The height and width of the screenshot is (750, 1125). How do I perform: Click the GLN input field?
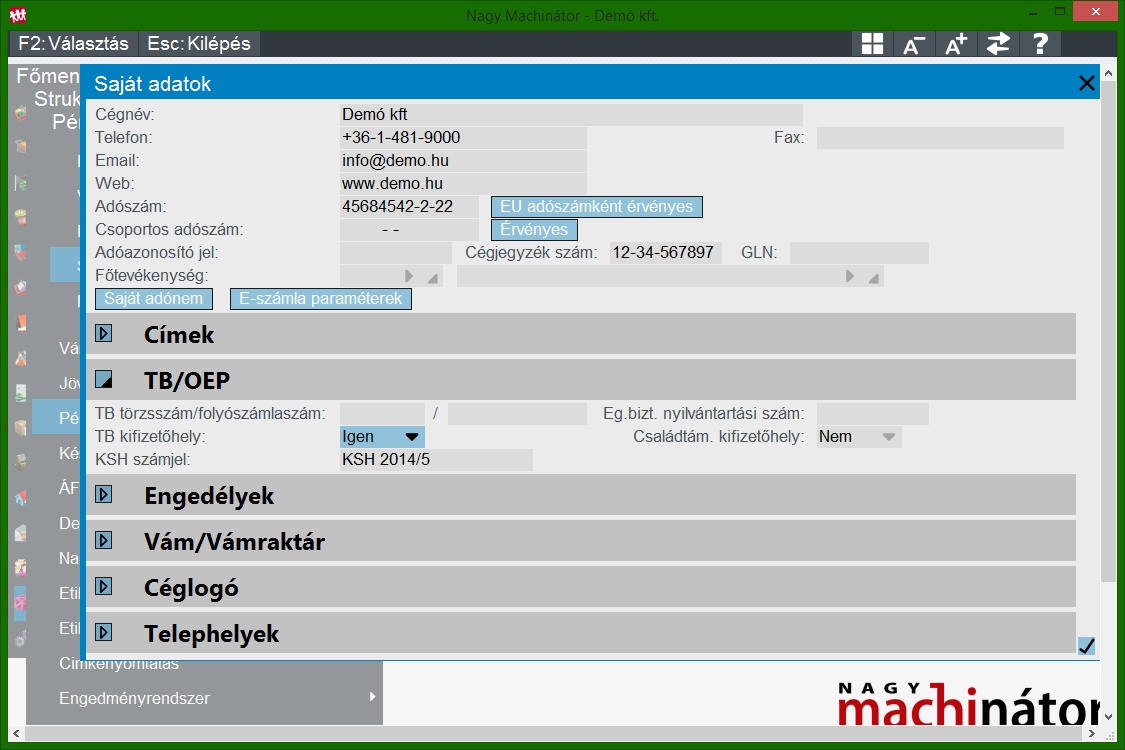point(859,253)
